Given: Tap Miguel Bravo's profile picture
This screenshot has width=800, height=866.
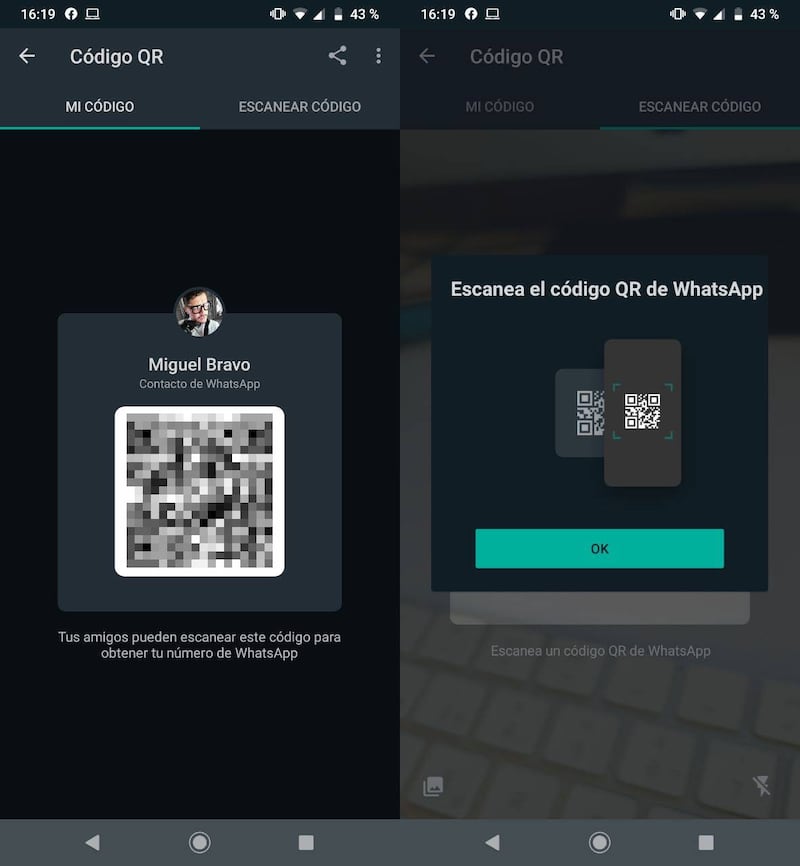Looking at the screenshot, I should [199, 312].
